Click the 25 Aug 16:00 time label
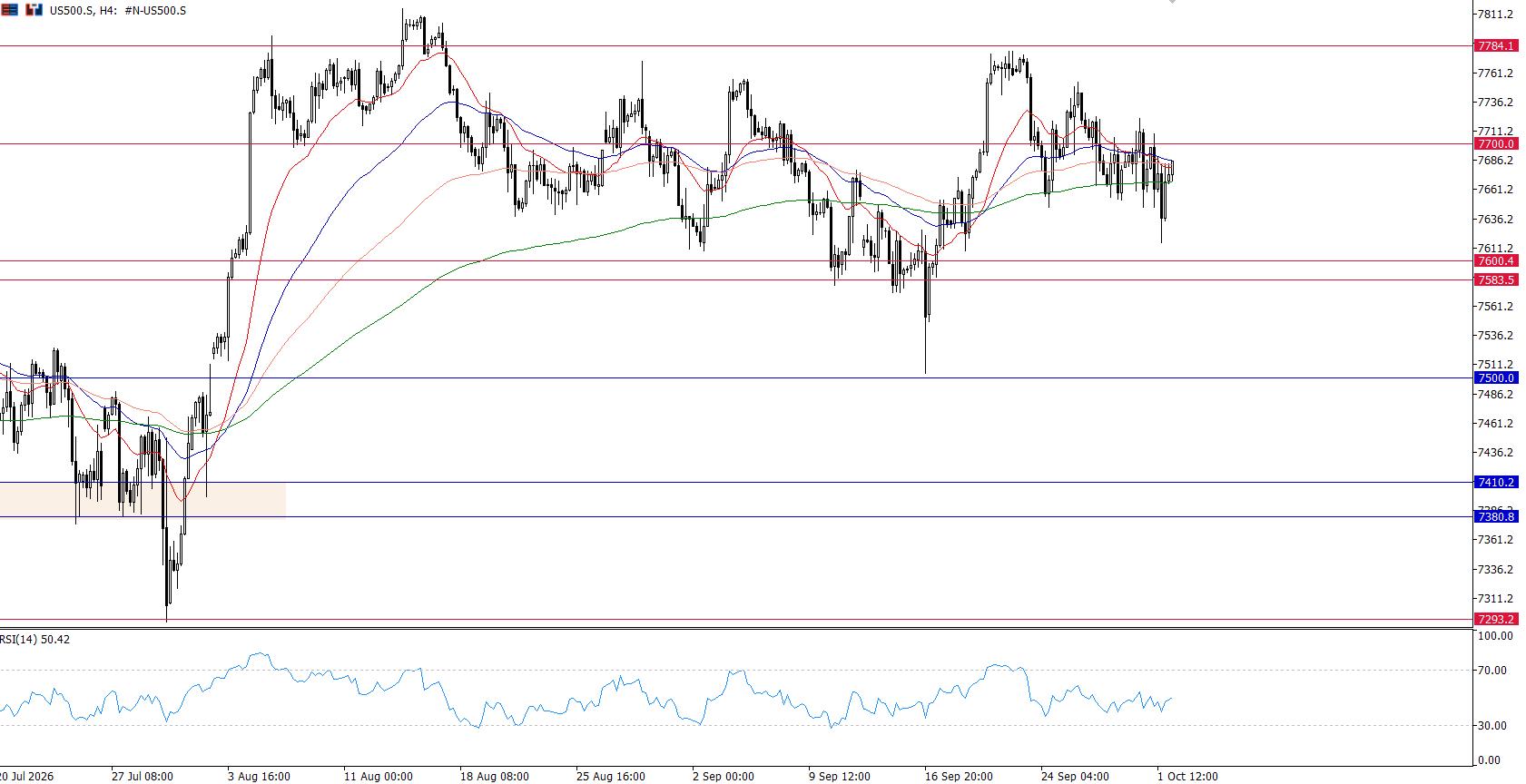Screen dimensions: 1526x784 (x=610, y=777)
